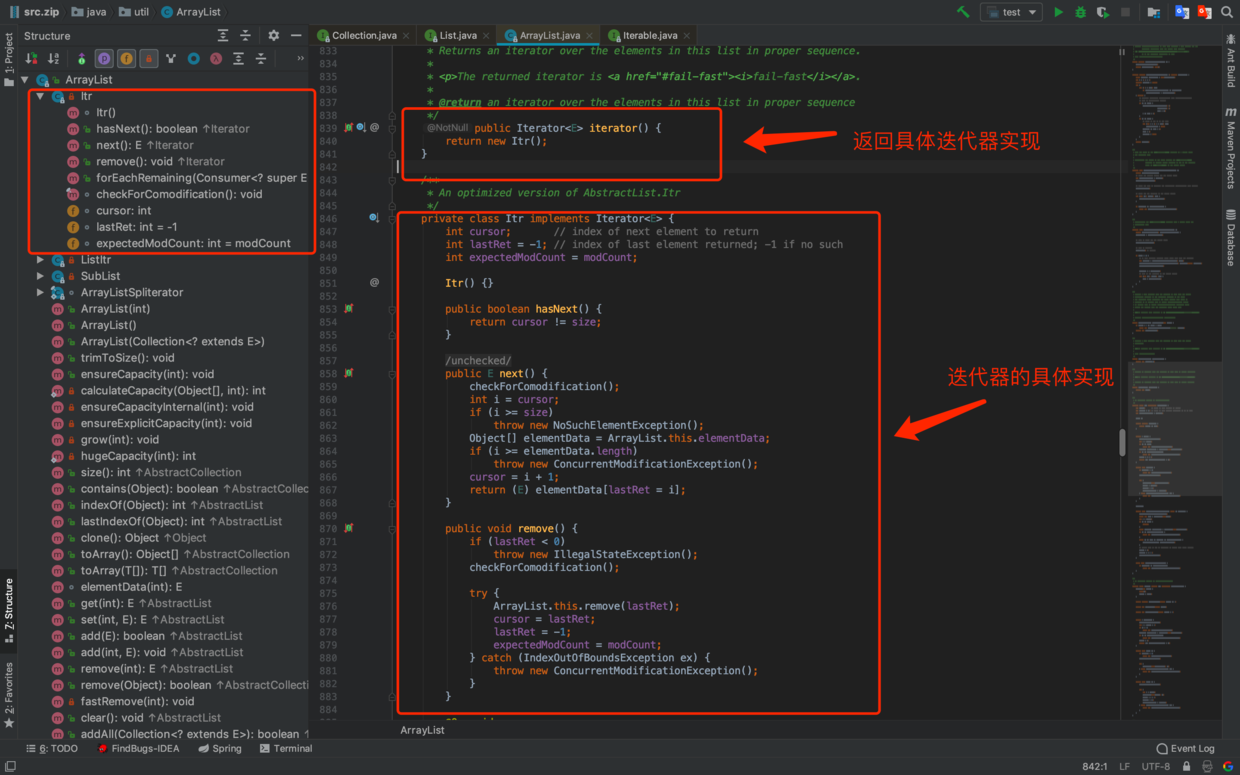The height and width of the screenshot is (775, 1240).
Task: Toggle read-only lock icon in status bar
Action: [1189, 767]
